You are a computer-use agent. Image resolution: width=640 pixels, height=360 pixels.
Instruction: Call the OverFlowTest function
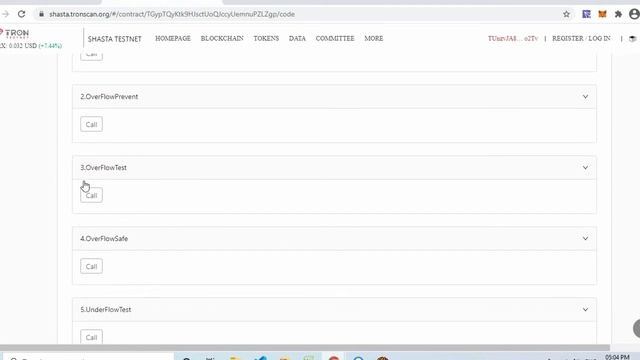click(91, 196)
